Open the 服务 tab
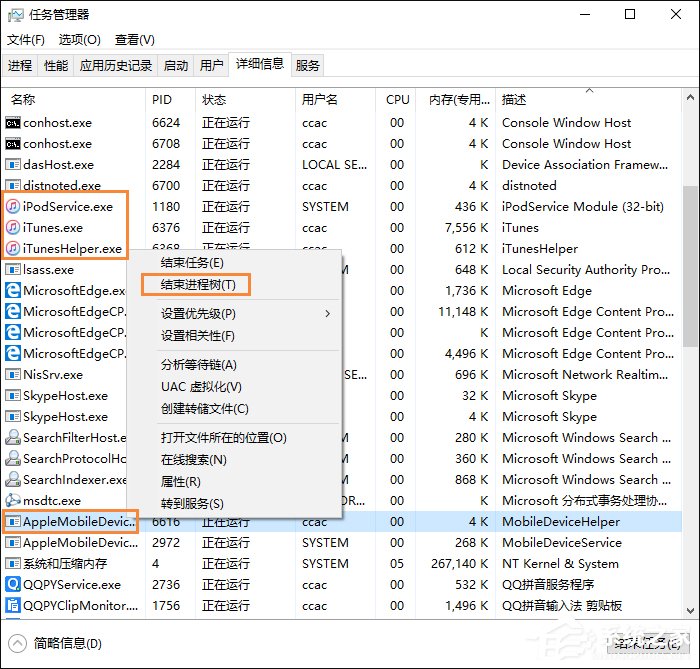700x669 pixels. click(308, 66)
